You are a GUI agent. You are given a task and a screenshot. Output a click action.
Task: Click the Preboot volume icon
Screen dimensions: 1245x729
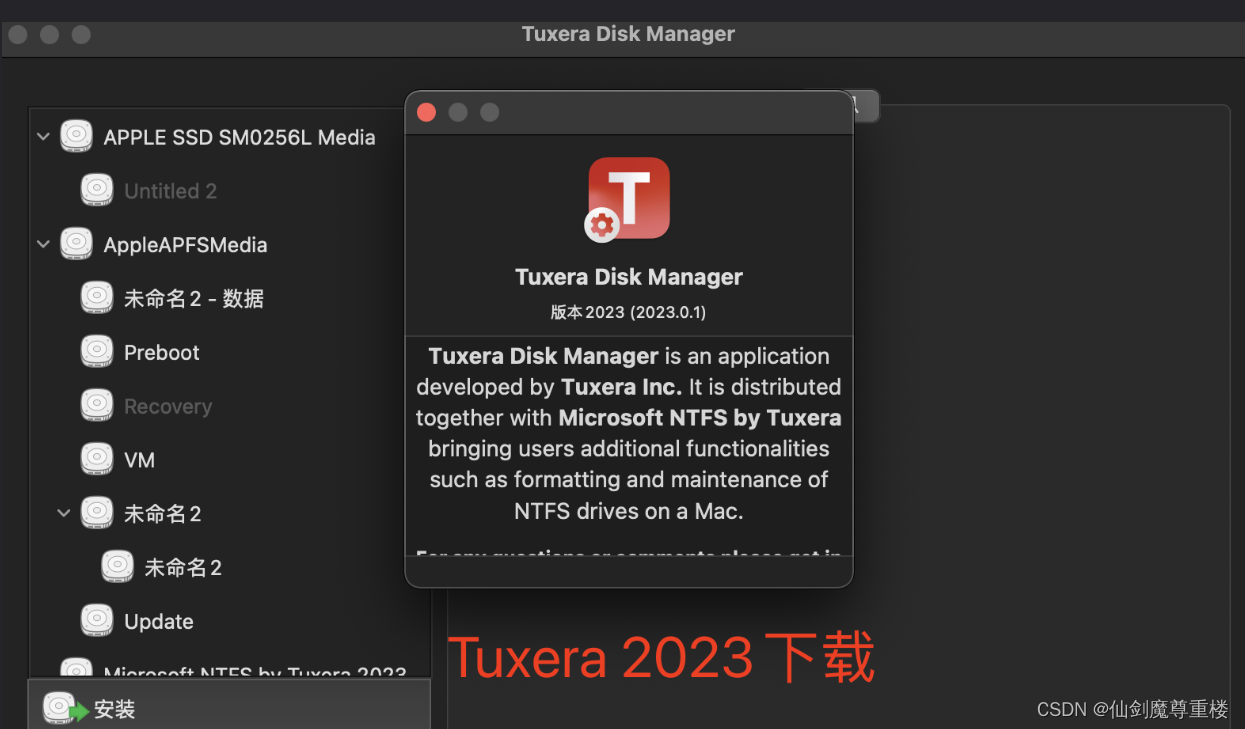[x=97, y=352]
